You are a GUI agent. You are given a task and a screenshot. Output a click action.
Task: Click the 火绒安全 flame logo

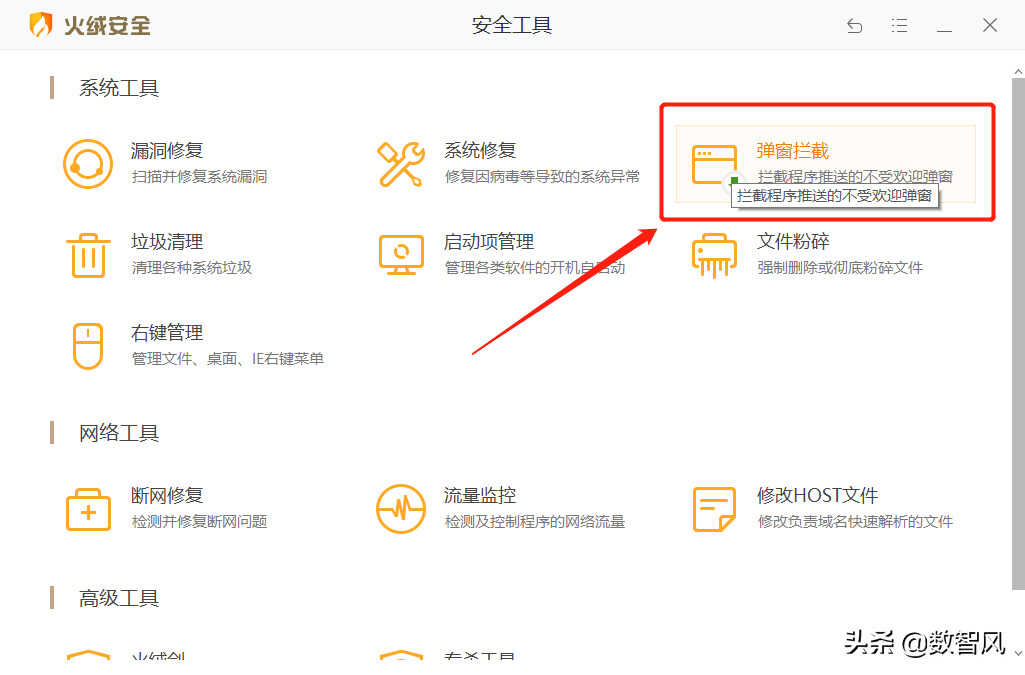point(41,25)
